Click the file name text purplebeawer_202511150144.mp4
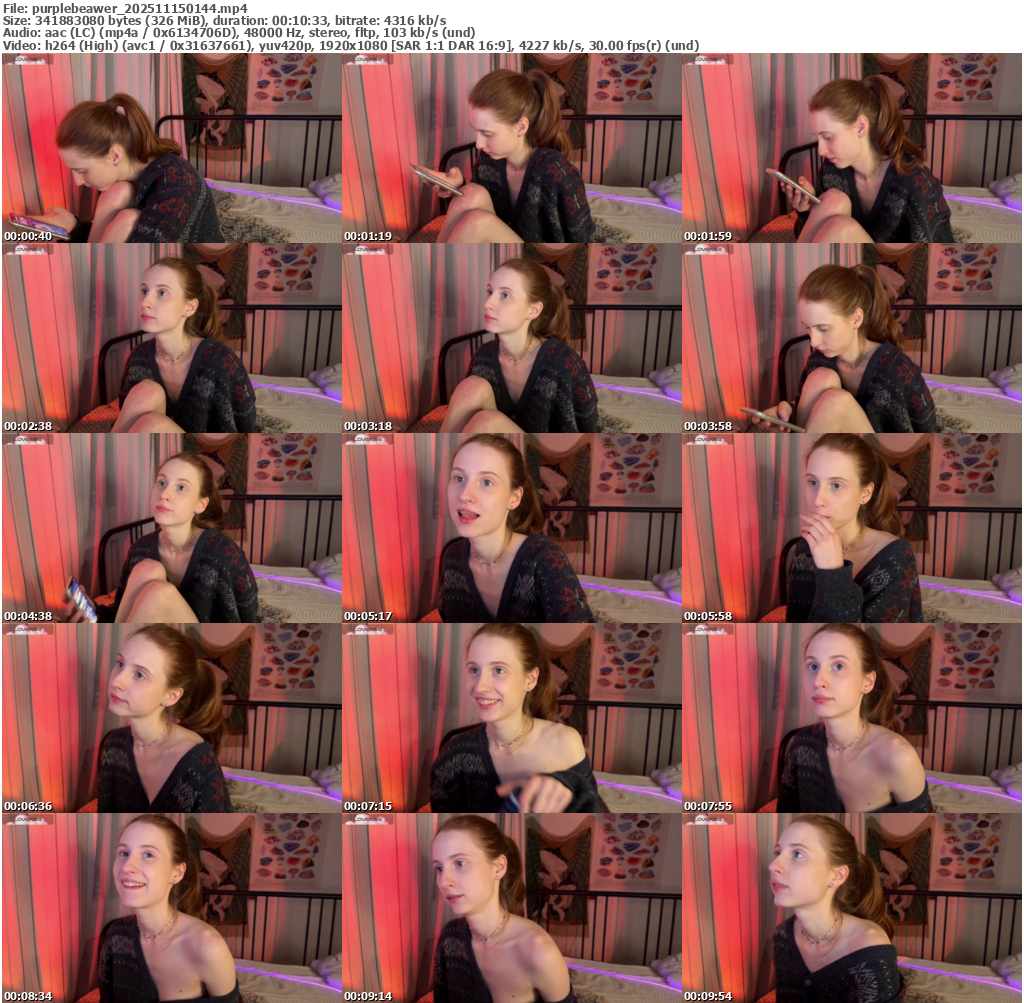This screenshot has width=1024, height=1003. coord(139,8)
